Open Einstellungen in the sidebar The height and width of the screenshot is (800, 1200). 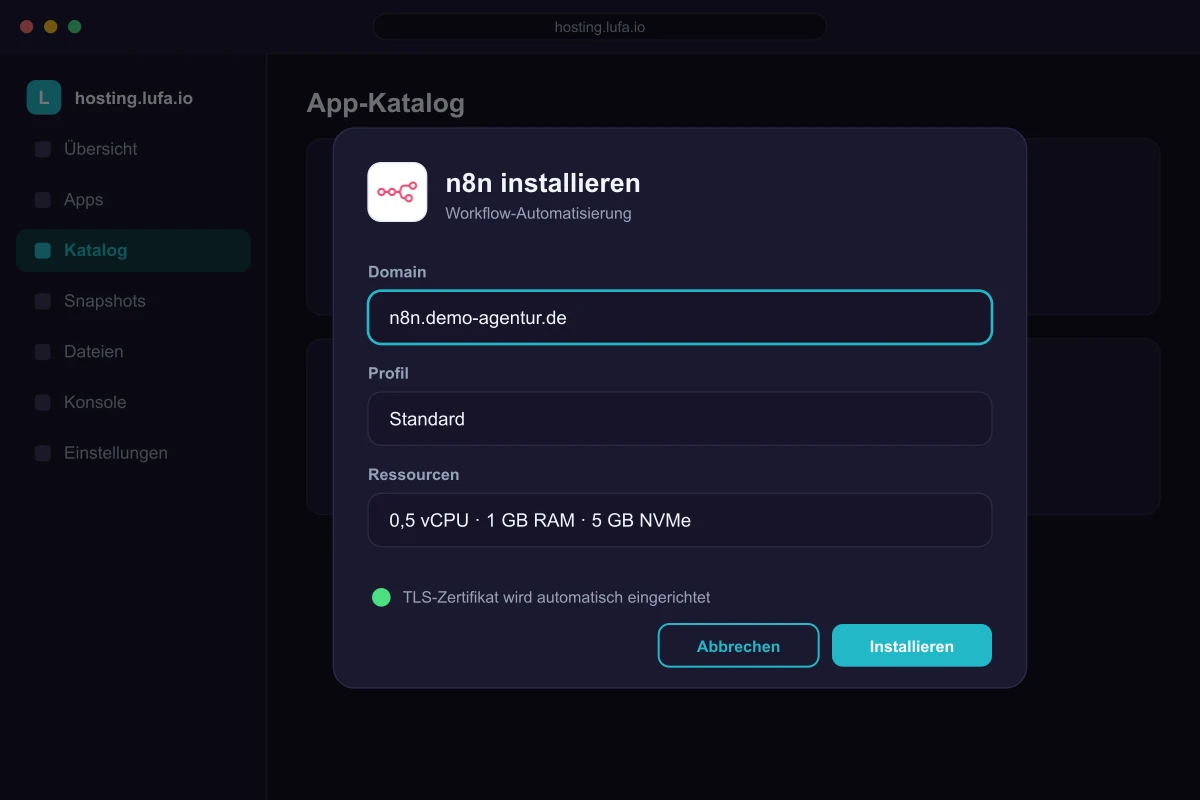coord(133,453)
